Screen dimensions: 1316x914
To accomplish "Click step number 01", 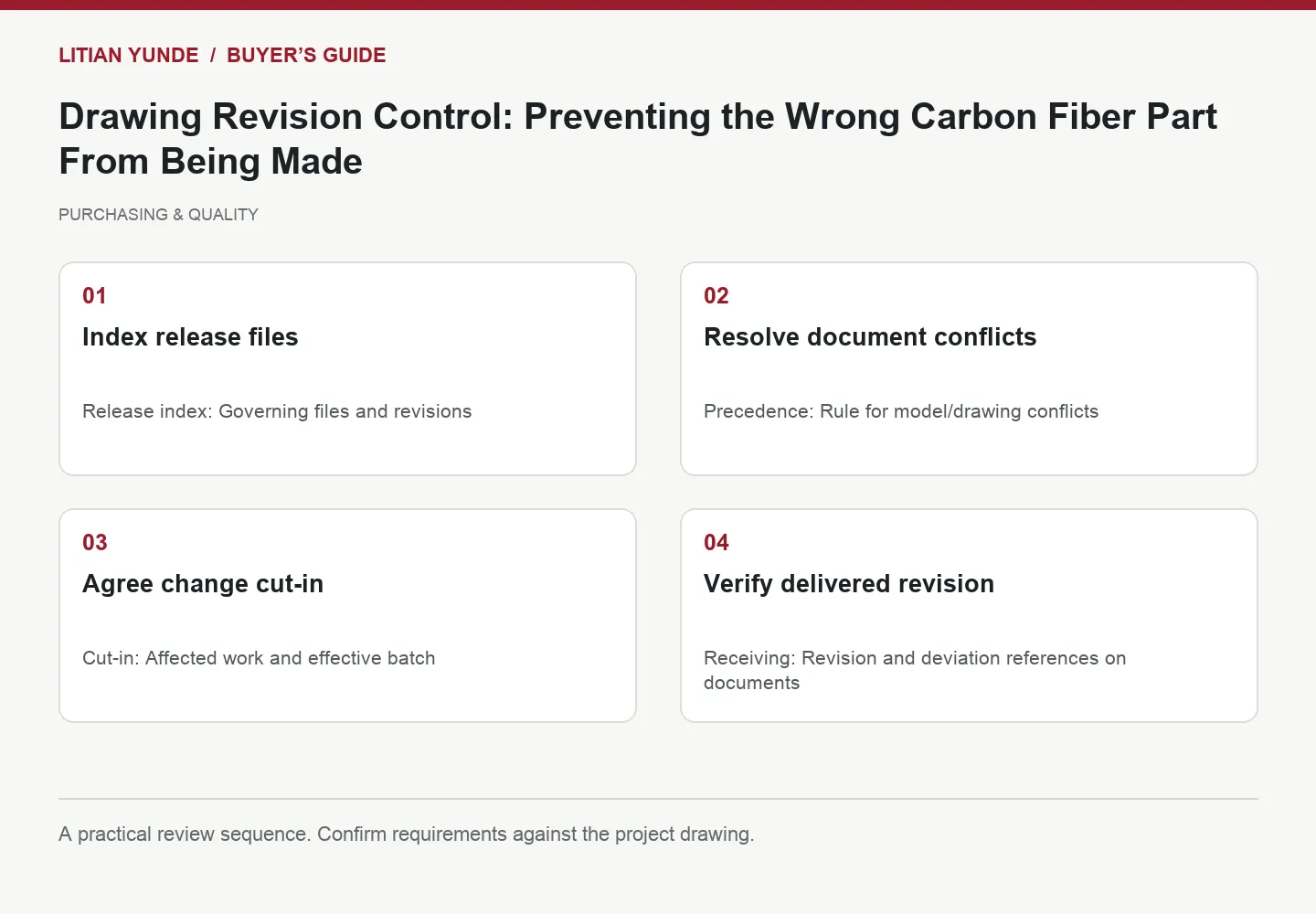I will pos(94,296).
